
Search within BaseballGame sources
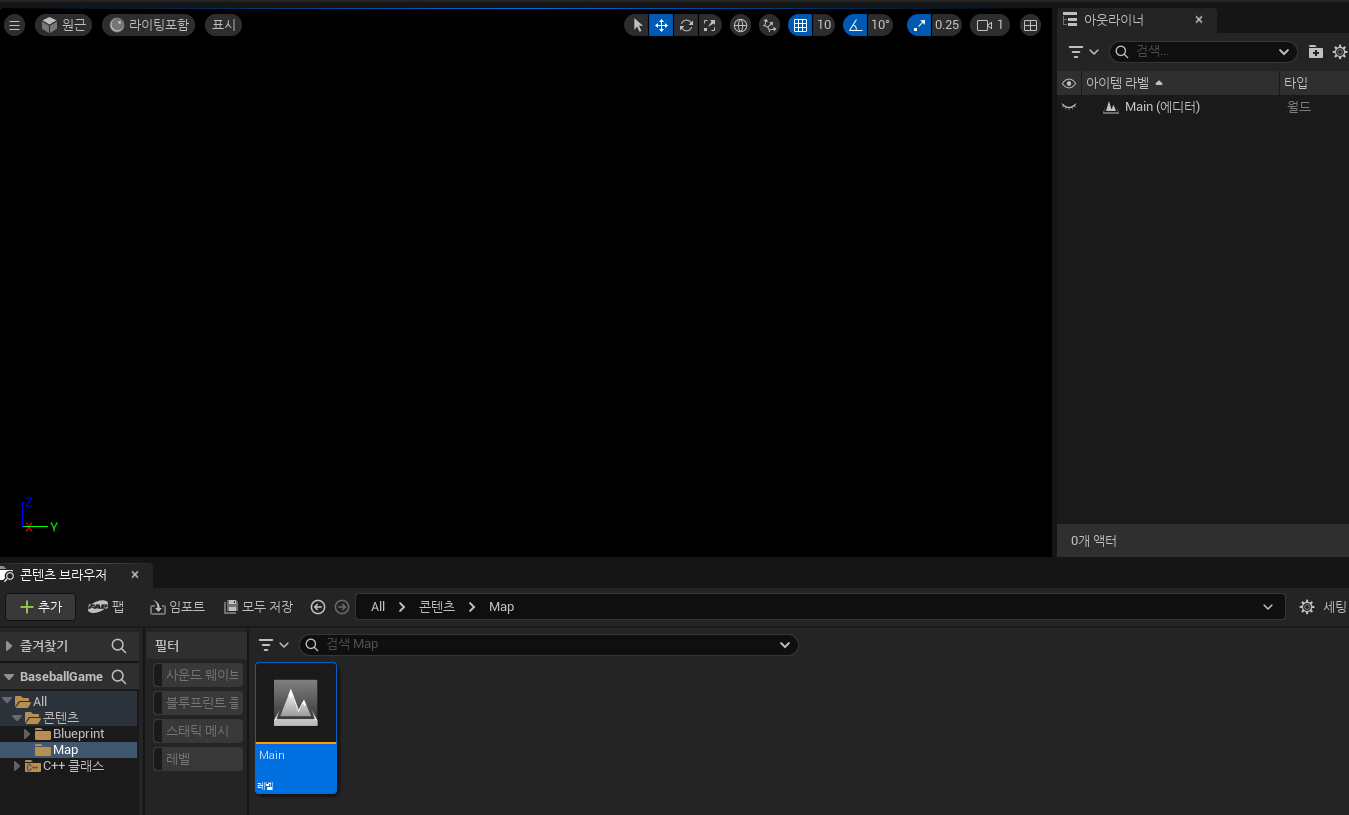tap(119, 677)
